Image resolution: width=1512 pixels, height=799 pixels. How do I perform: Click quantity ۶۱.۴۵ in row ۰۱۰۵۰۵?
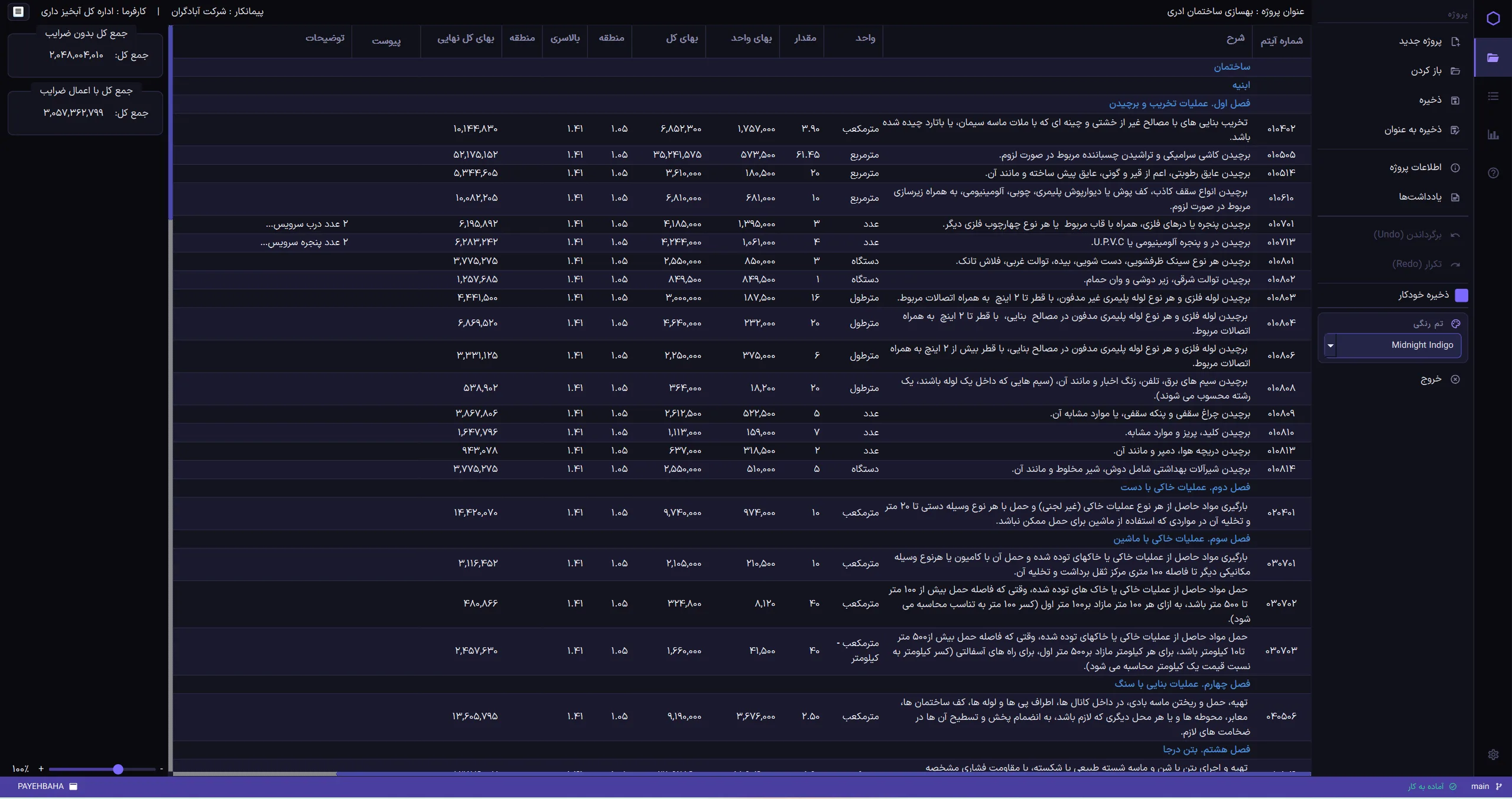click(x=808, y=155)
